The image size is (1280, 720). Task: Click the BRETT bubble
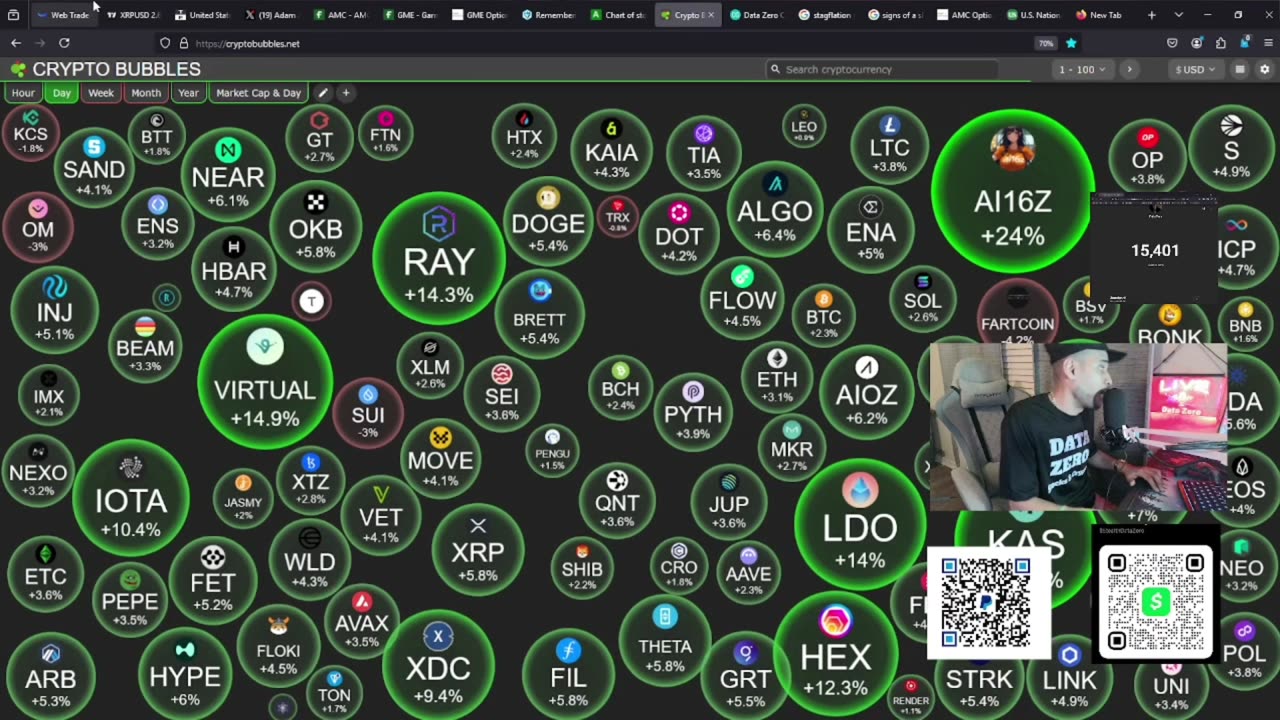[540, 315]
